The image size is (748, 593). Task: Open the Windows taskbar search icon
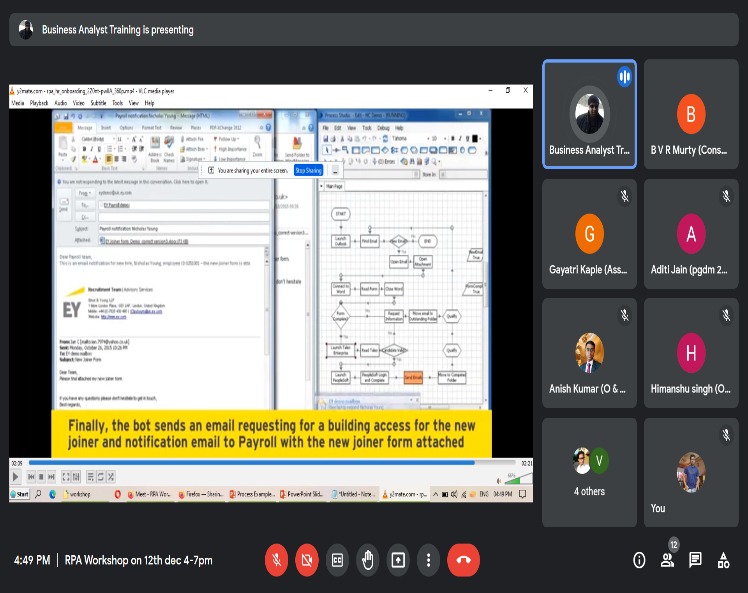(38, 494)
